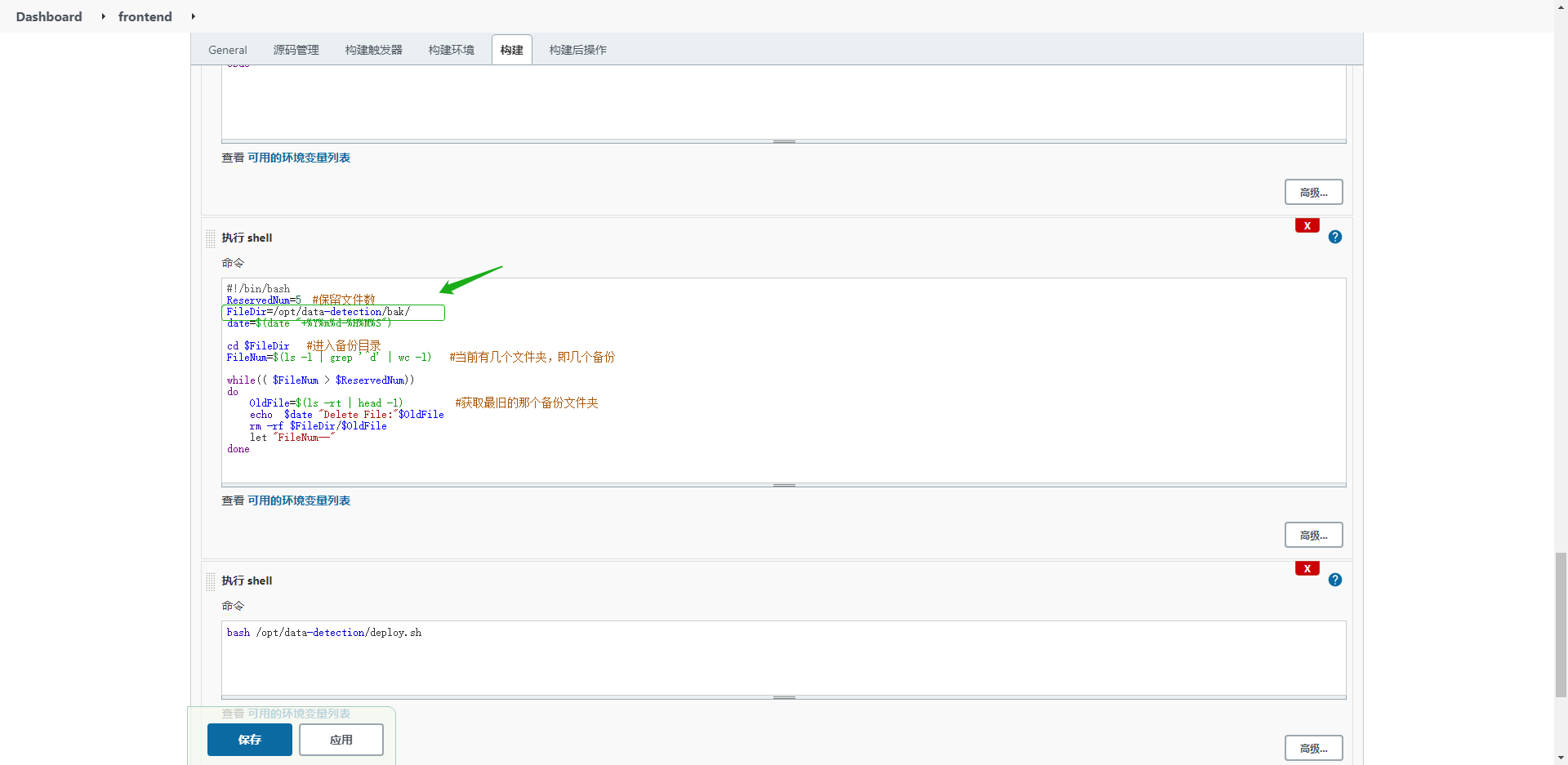Open environment variable list link under ReservedNum script

click(299, 500)
